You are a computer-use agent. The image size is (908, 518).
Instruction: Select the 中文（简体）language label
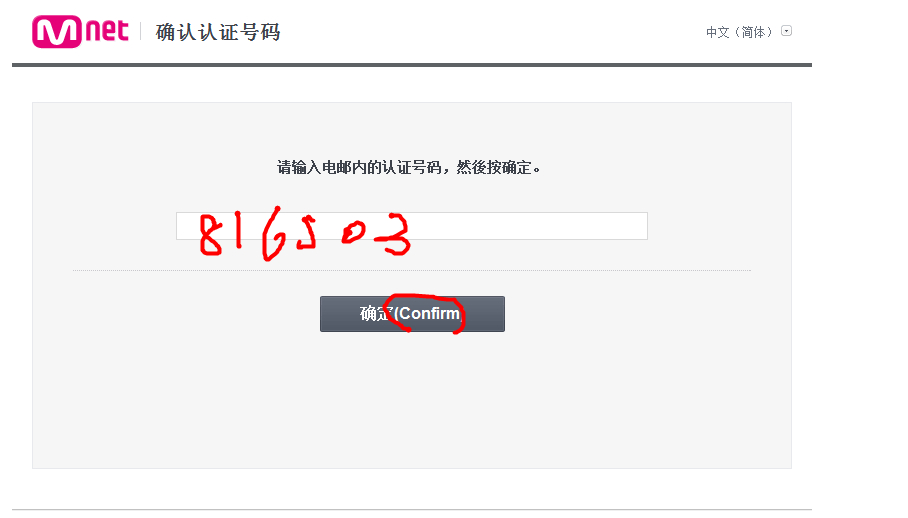[x=739, y=32]
